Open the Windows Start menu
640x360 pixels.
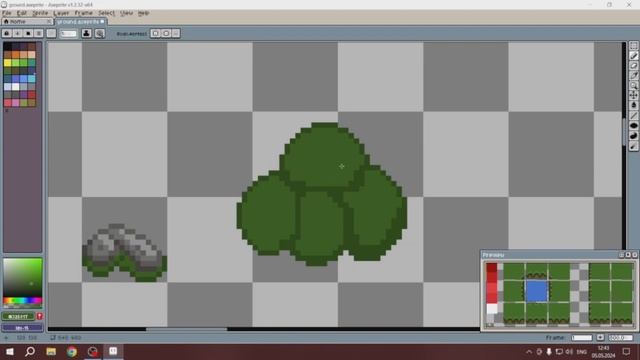click(9, 351)
